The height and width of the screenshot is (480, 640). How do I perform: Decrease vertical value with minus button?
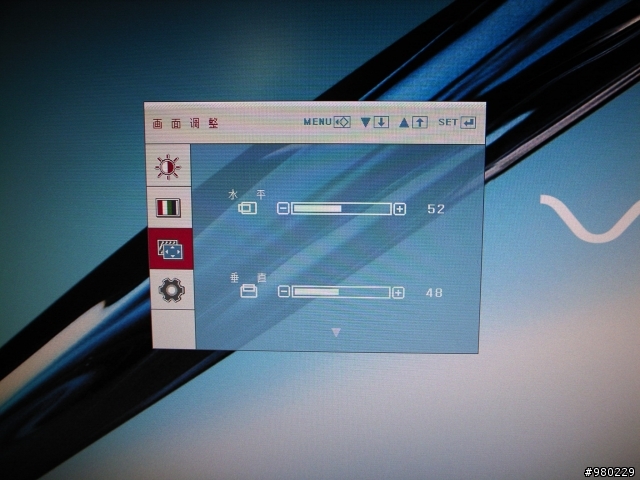(x=284, y=291)
